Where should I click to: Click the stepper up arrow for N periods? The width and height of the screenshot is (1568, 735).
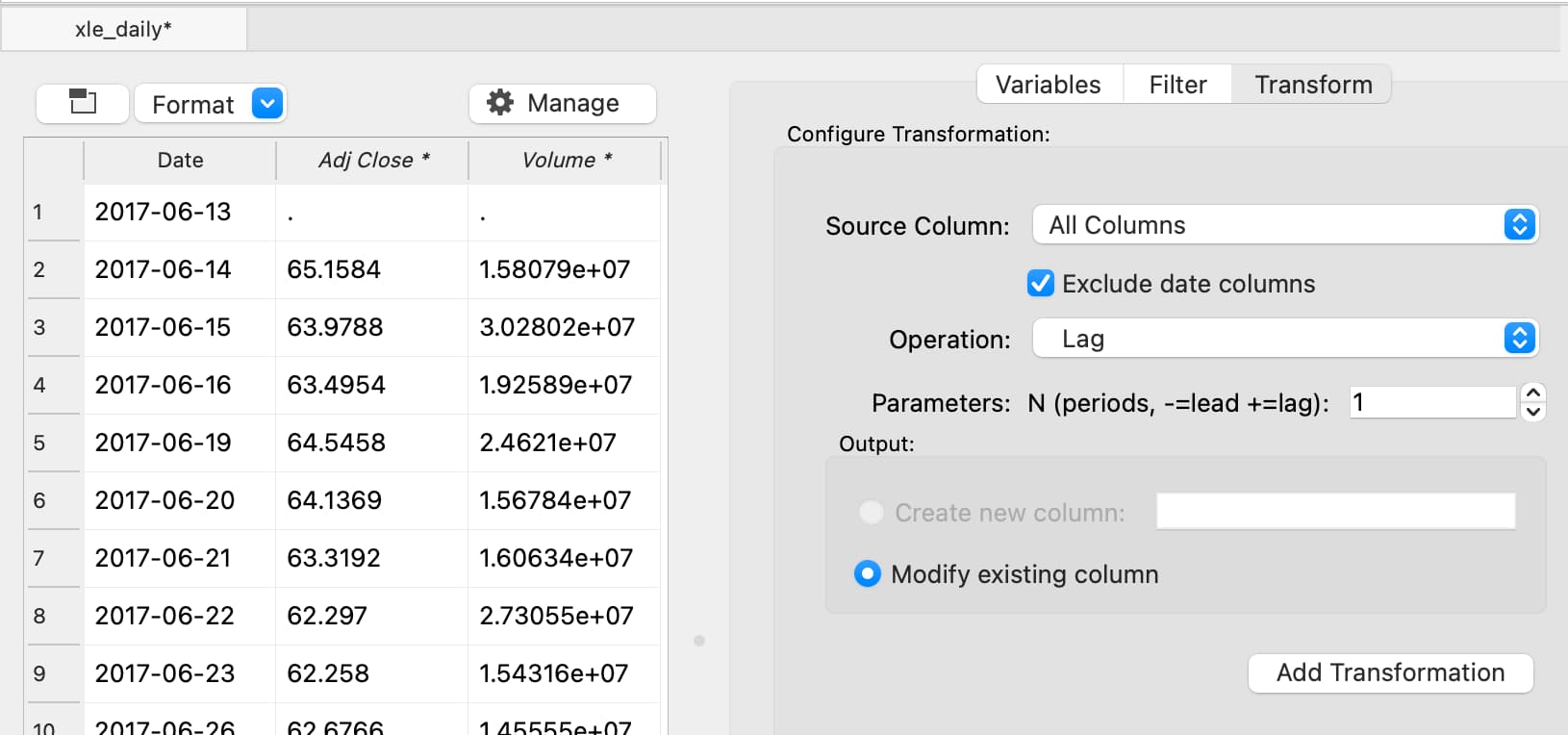pos(1533,393)
